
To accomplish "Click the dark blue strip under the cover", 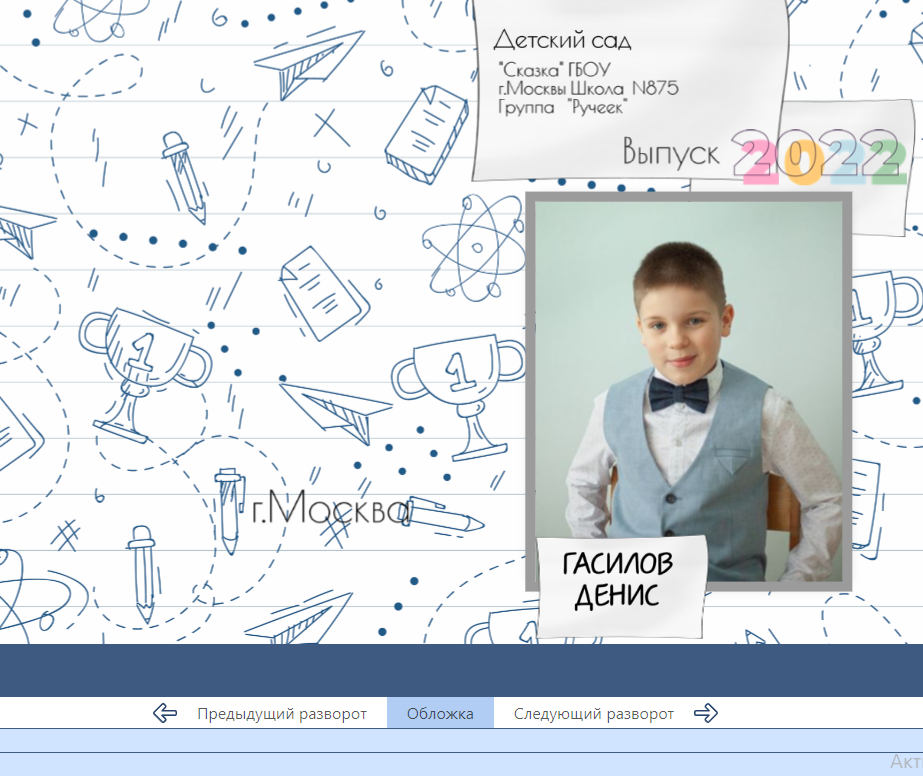I will point(460,670).
